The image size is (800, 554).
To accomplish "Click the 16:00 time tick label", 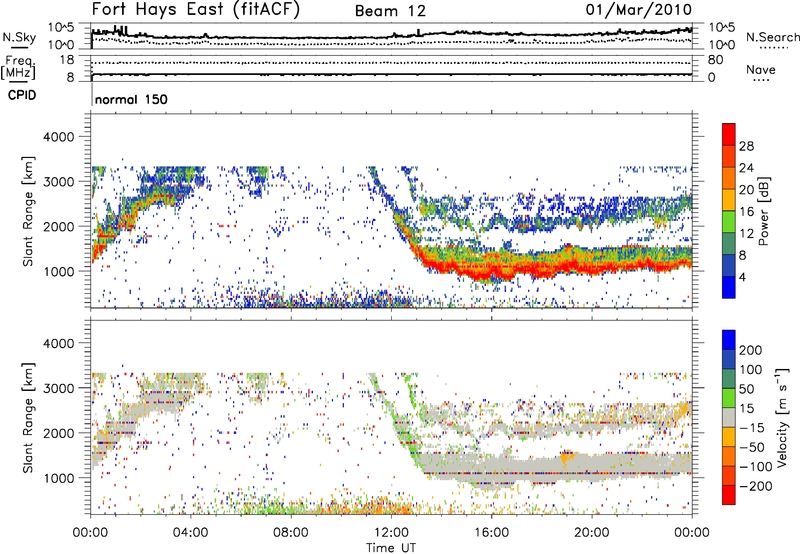I will coord(491,533).
